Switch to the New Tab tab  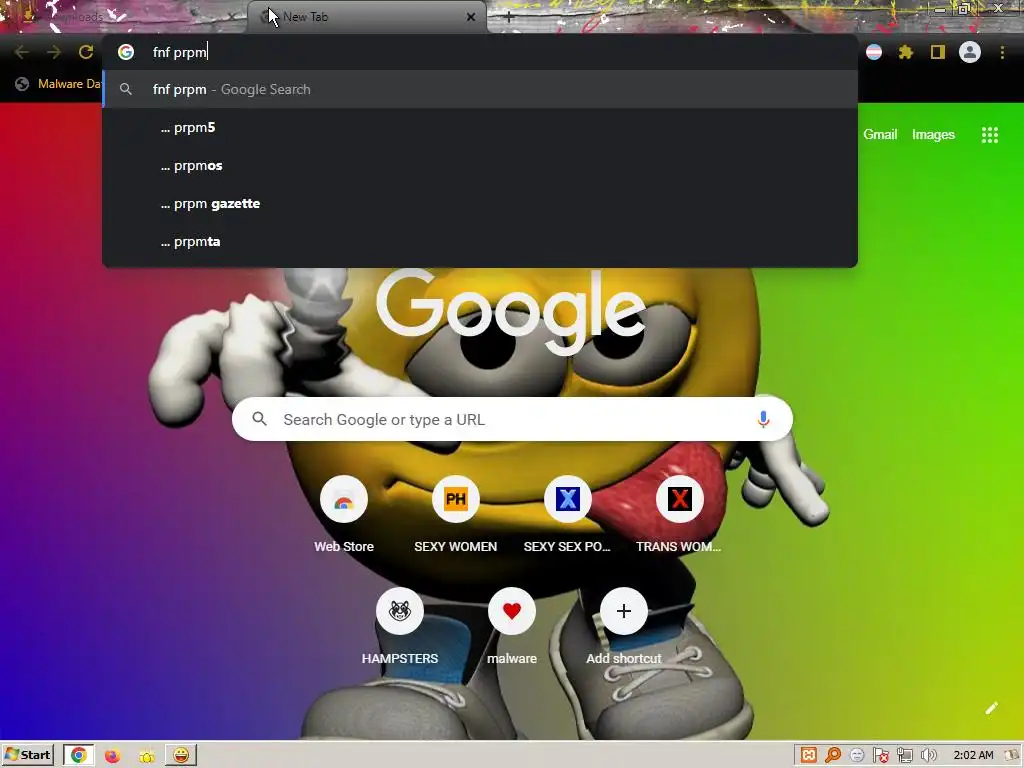[366, 17]
